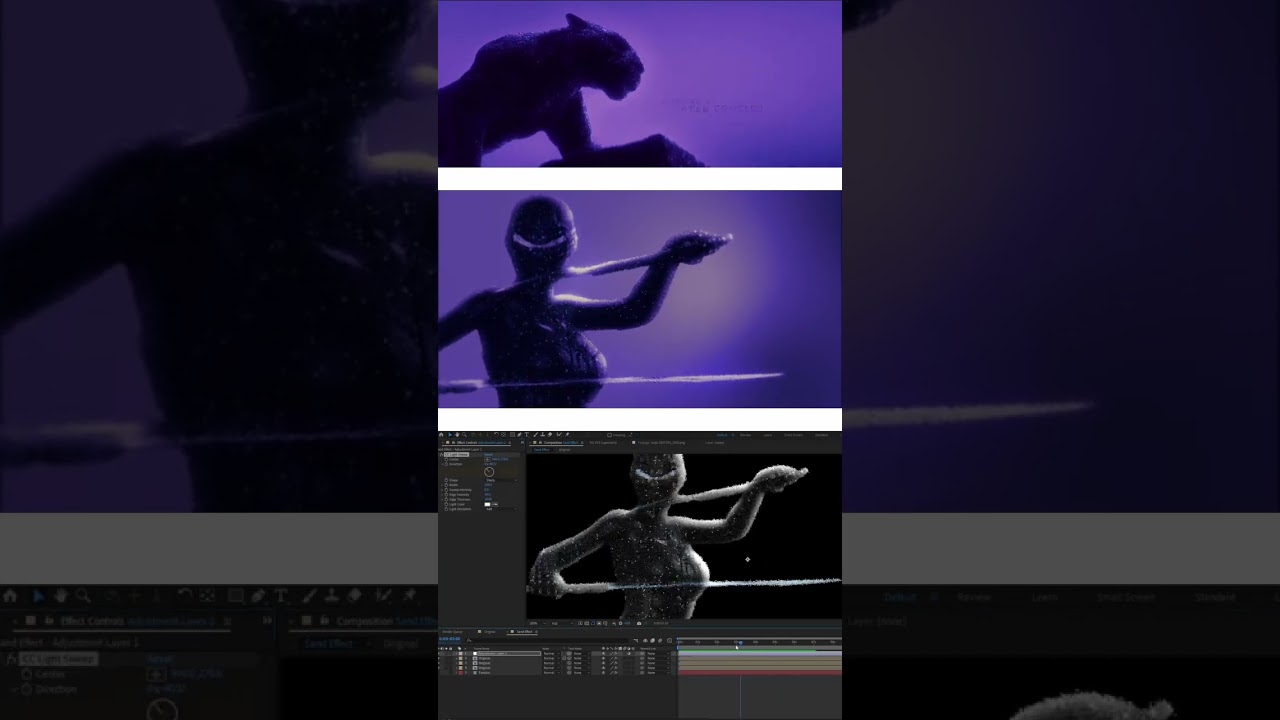The height and width of the screenshot is (720, 1280).
Task: Select the Clone Stamp tool in sharp editor toolbar
Action: (541, 435)
